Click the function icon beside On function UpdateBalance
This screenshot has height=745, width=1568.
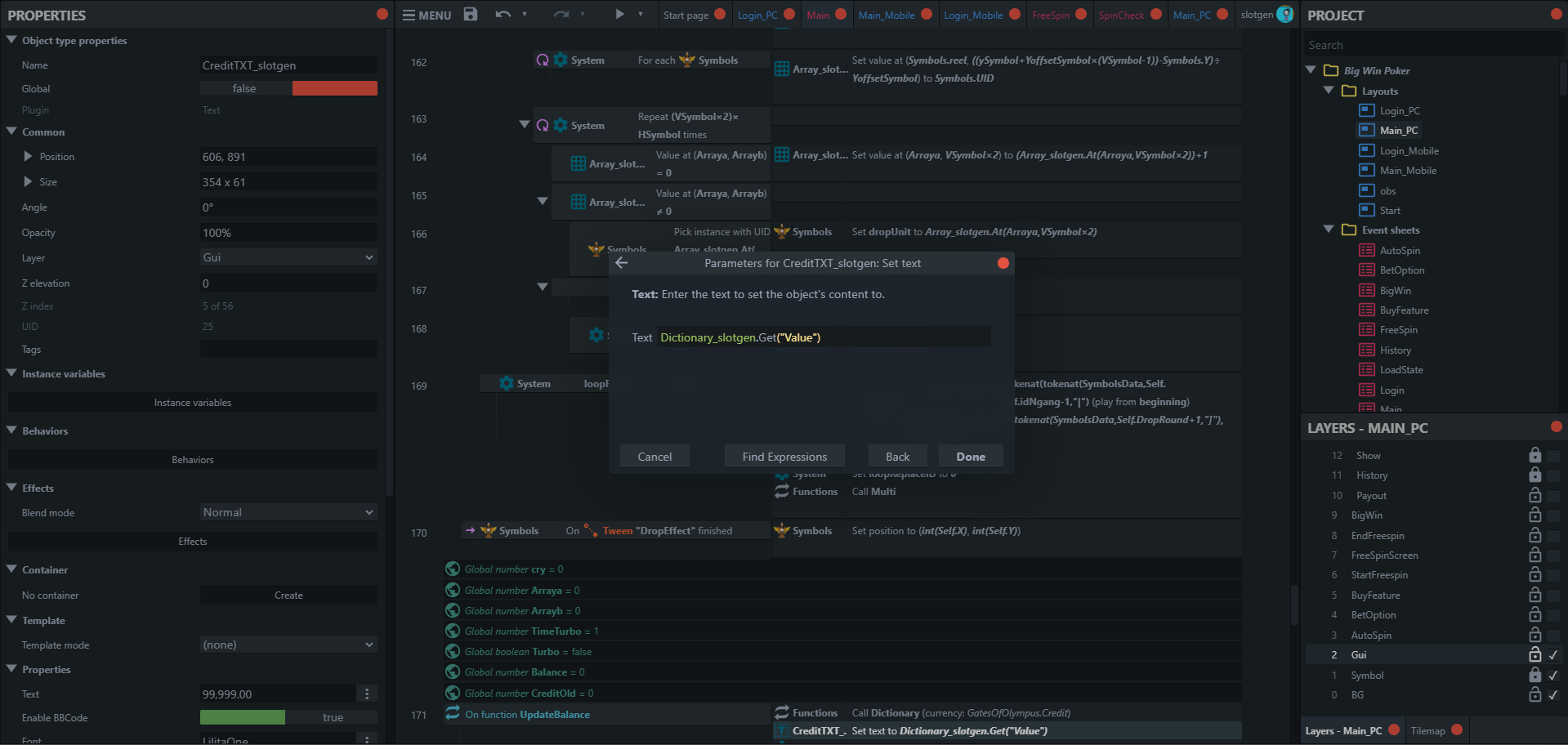click(x=453, y=713)
